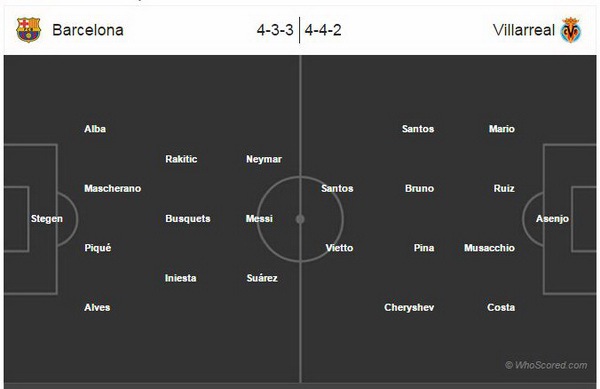Select Villarreal goalkeeper Asenjo
The height and width of the screenshot is (389, 600).
[552, 219]
